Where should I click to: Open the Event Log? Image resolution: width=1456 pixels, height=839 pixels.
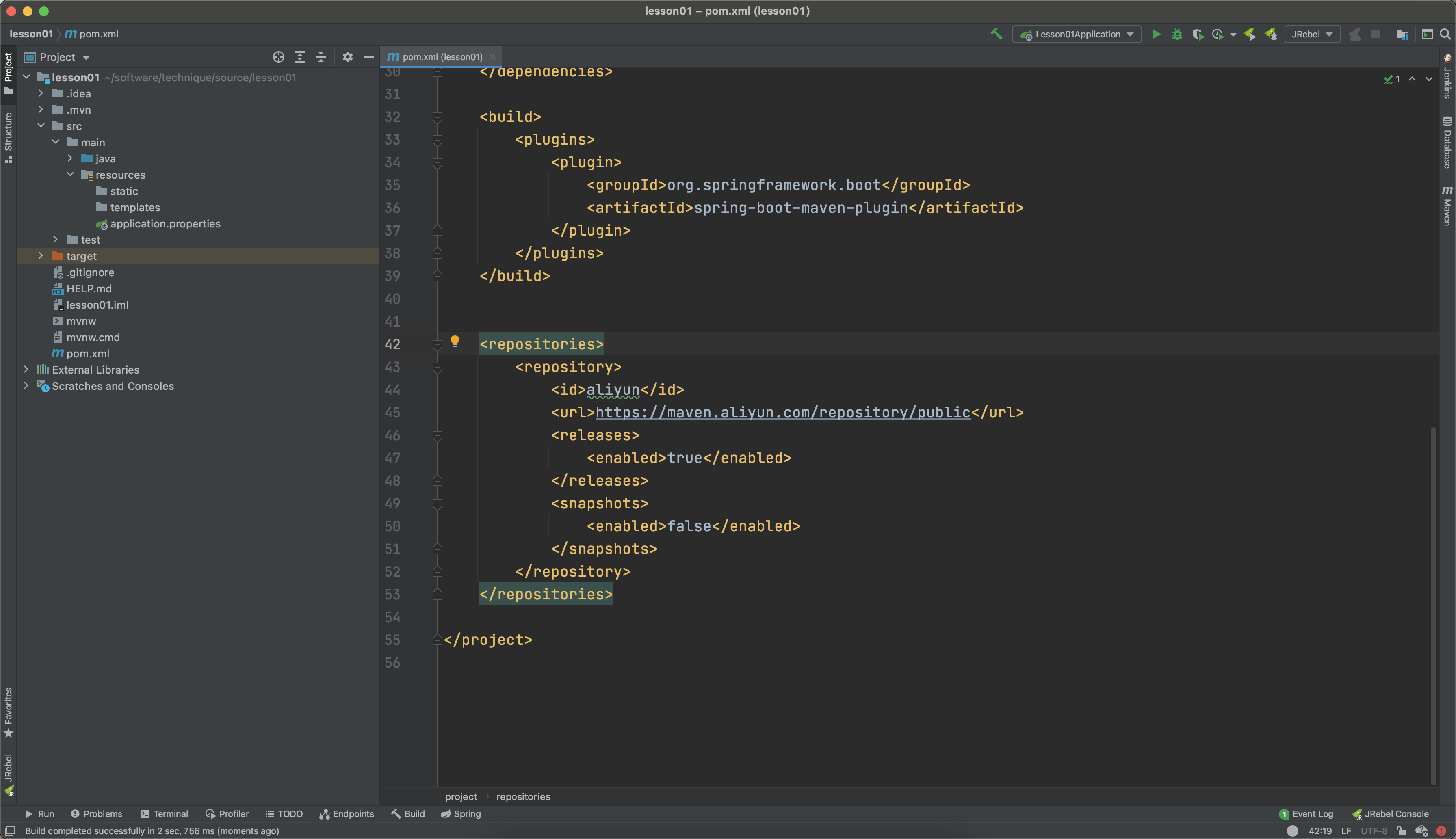pos(1306,814)
